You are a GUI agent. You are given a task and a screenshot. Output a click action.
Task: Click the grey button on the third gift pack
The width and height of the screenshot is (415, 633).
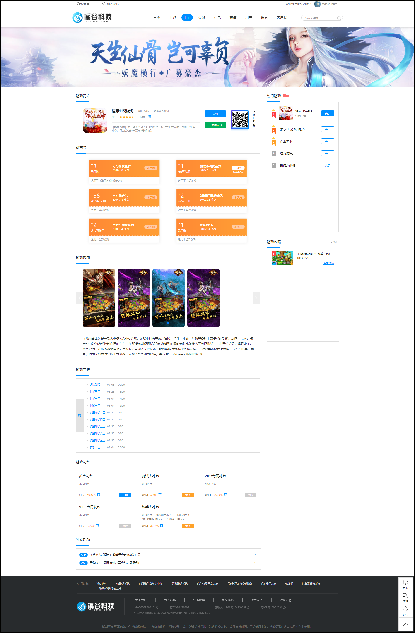[251, 495]
